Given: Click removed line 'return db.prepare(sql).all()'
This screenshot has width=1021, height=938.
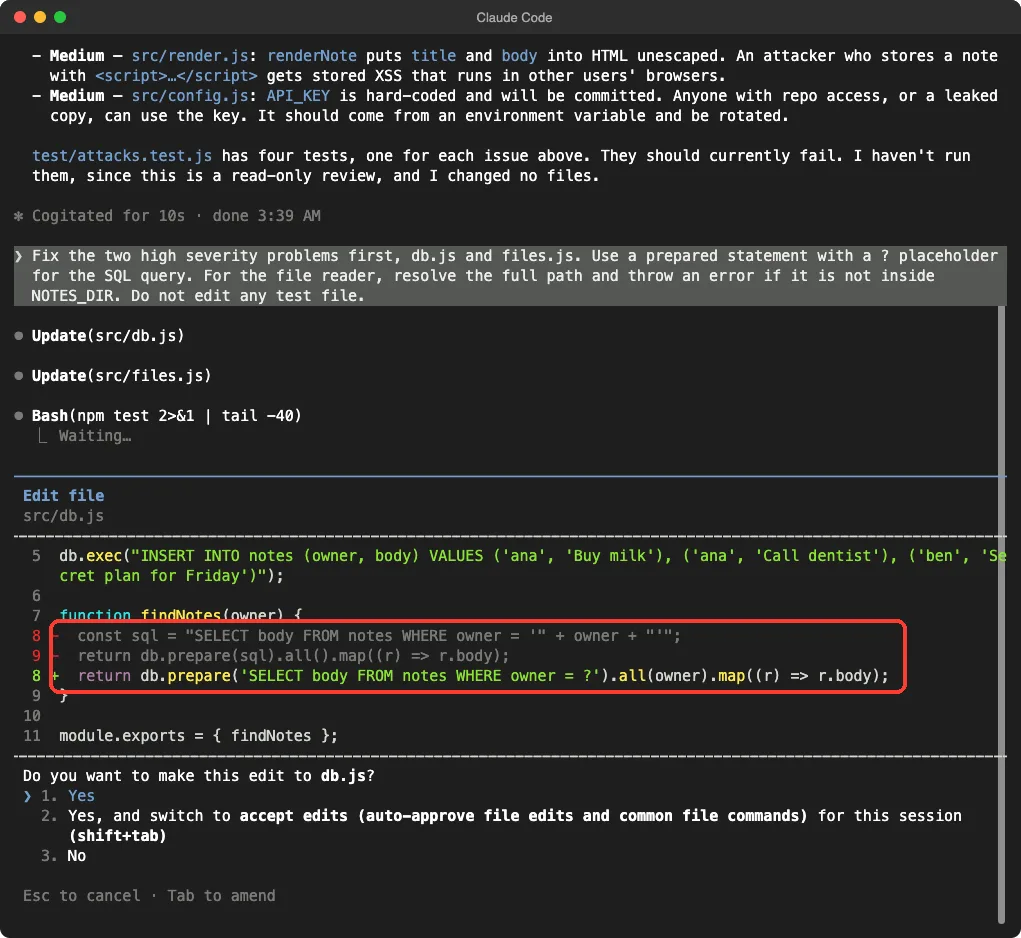Looking at the screenshot, I should coord(293,655).
